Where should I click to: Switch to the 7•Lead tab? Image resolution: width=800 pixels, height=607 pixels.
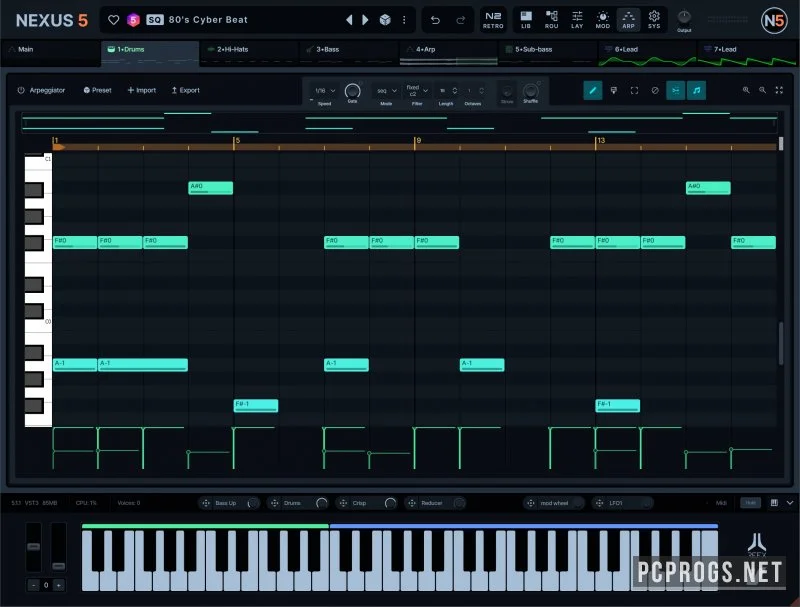[746, 53]
